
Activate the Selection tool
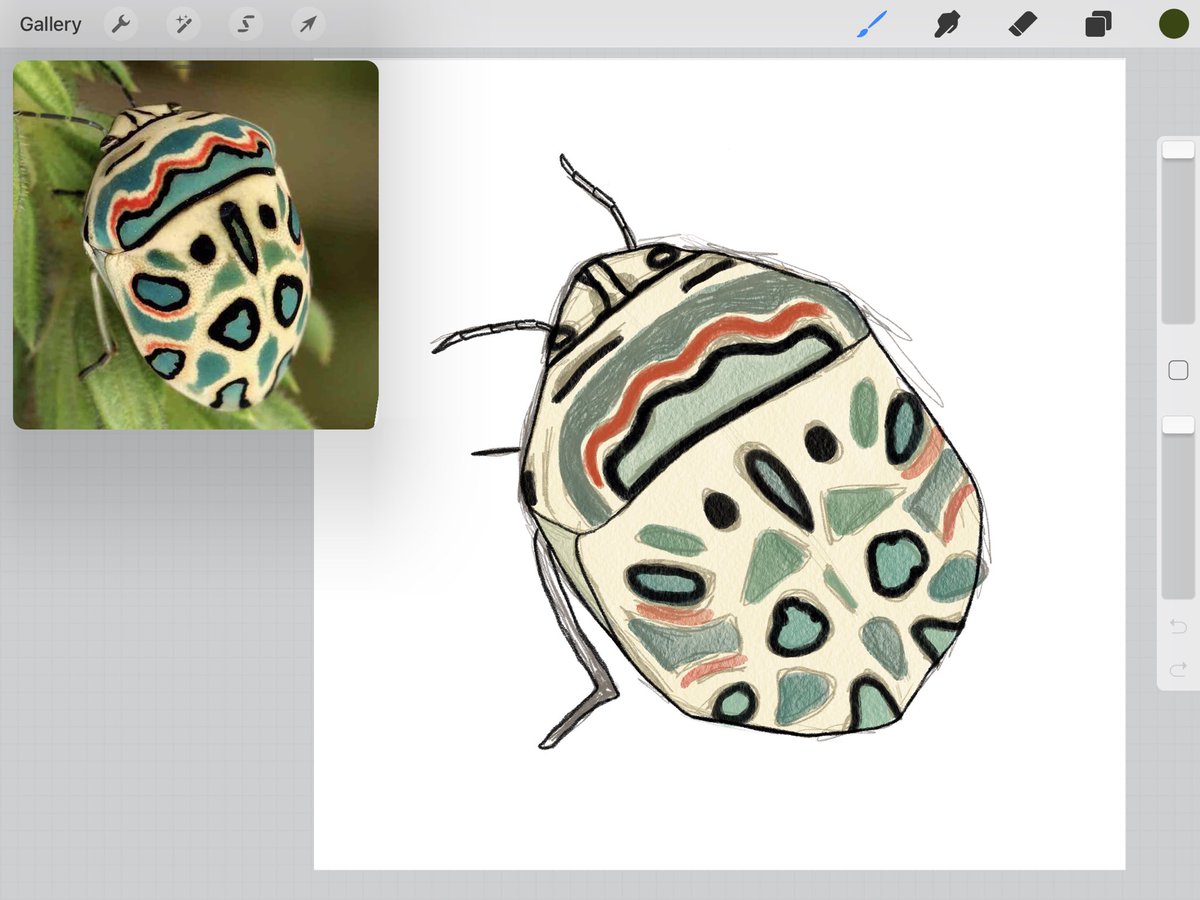[x=245, y=23]
